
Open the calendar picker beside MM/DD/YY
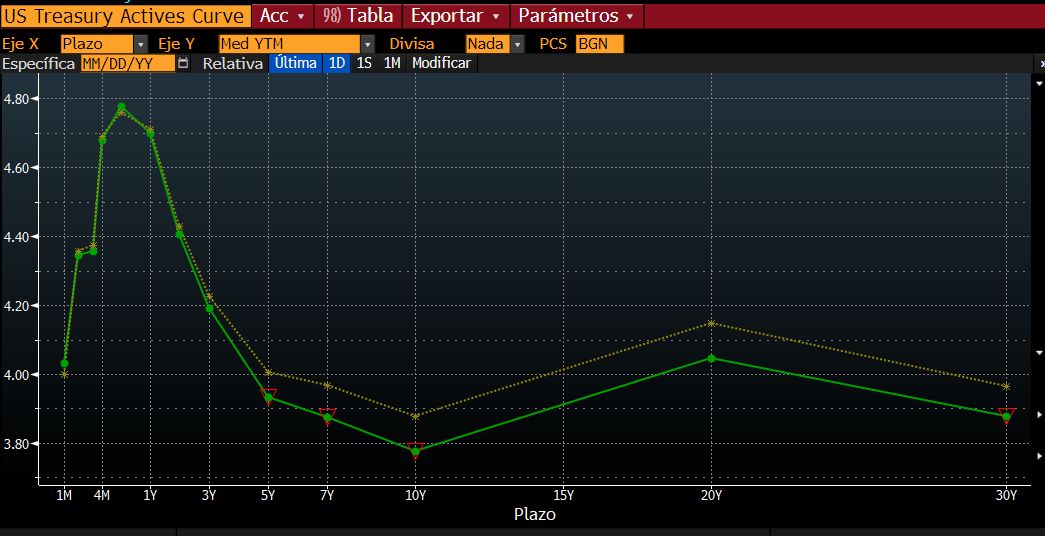(183, 63)
